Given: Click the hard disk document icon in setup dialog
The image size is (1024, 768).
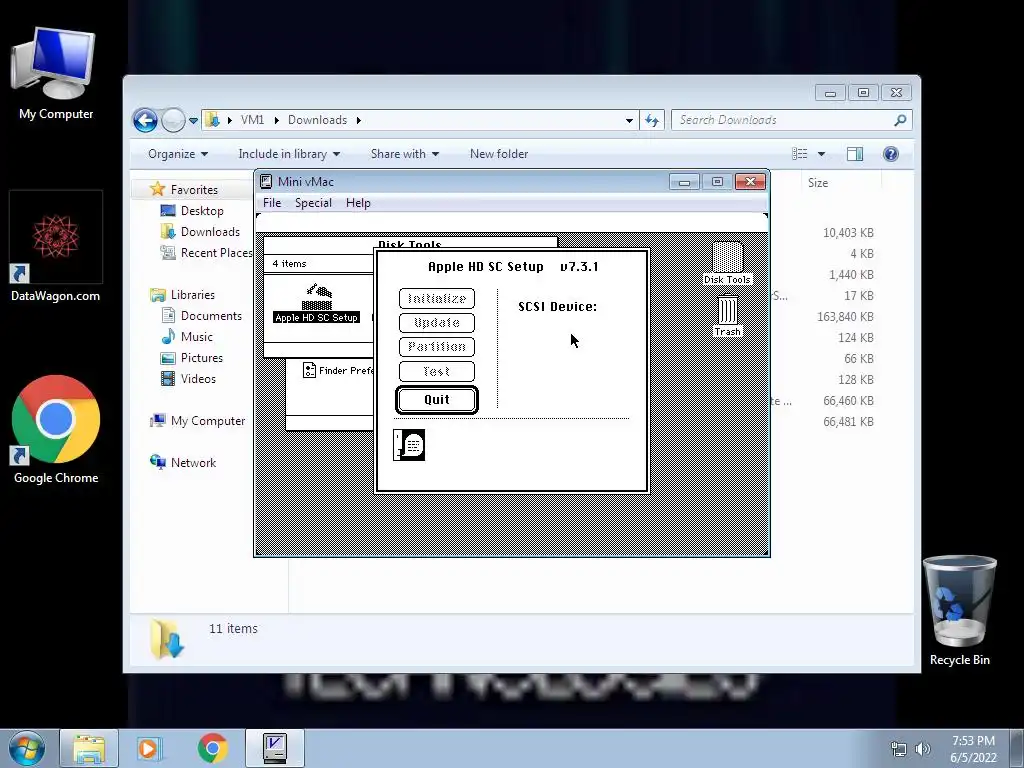Looking at the screenshot, I should coord(409,445).
